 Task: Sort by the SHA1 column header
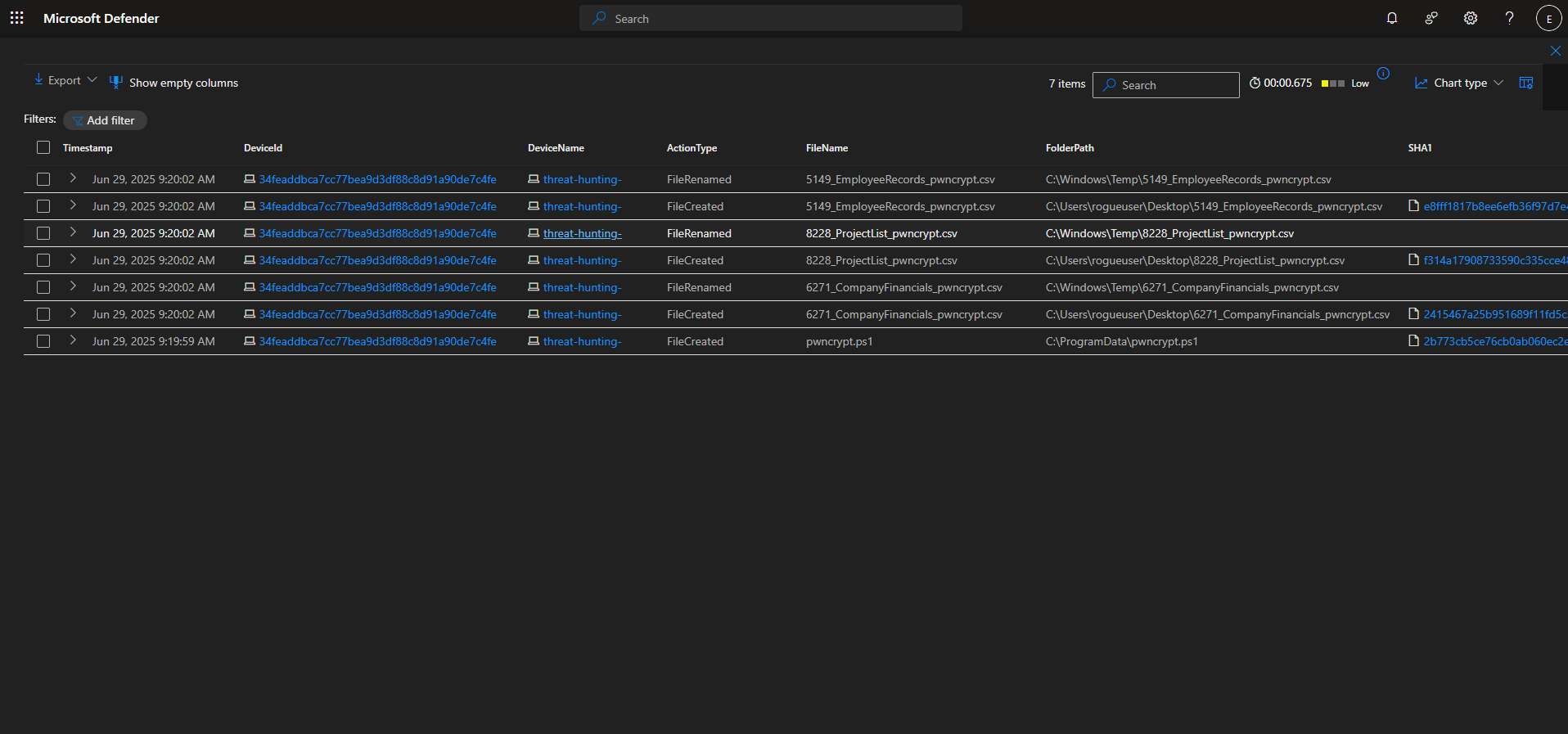coord(1420,148)
